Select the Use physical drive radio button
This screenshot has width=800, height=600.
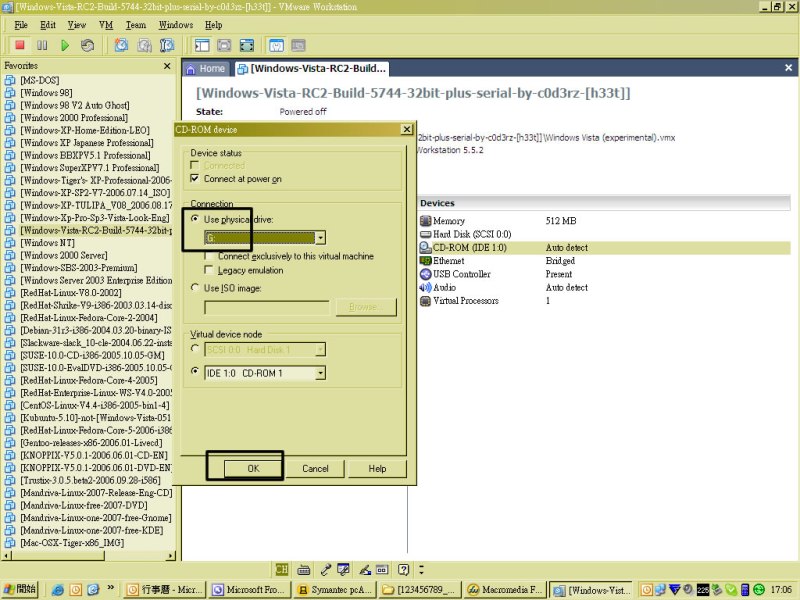(194, 219)
